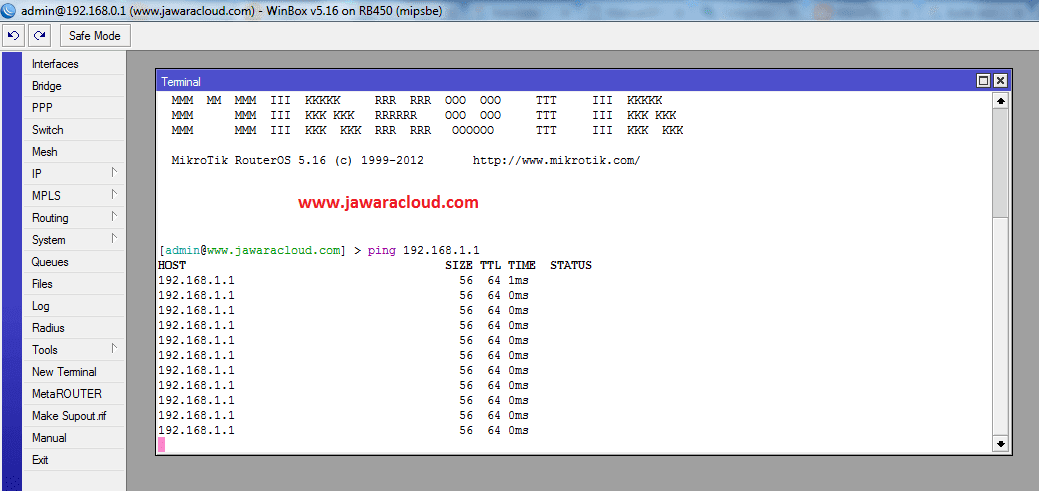Expand the MPLS submenu arrow

point(114,194)
